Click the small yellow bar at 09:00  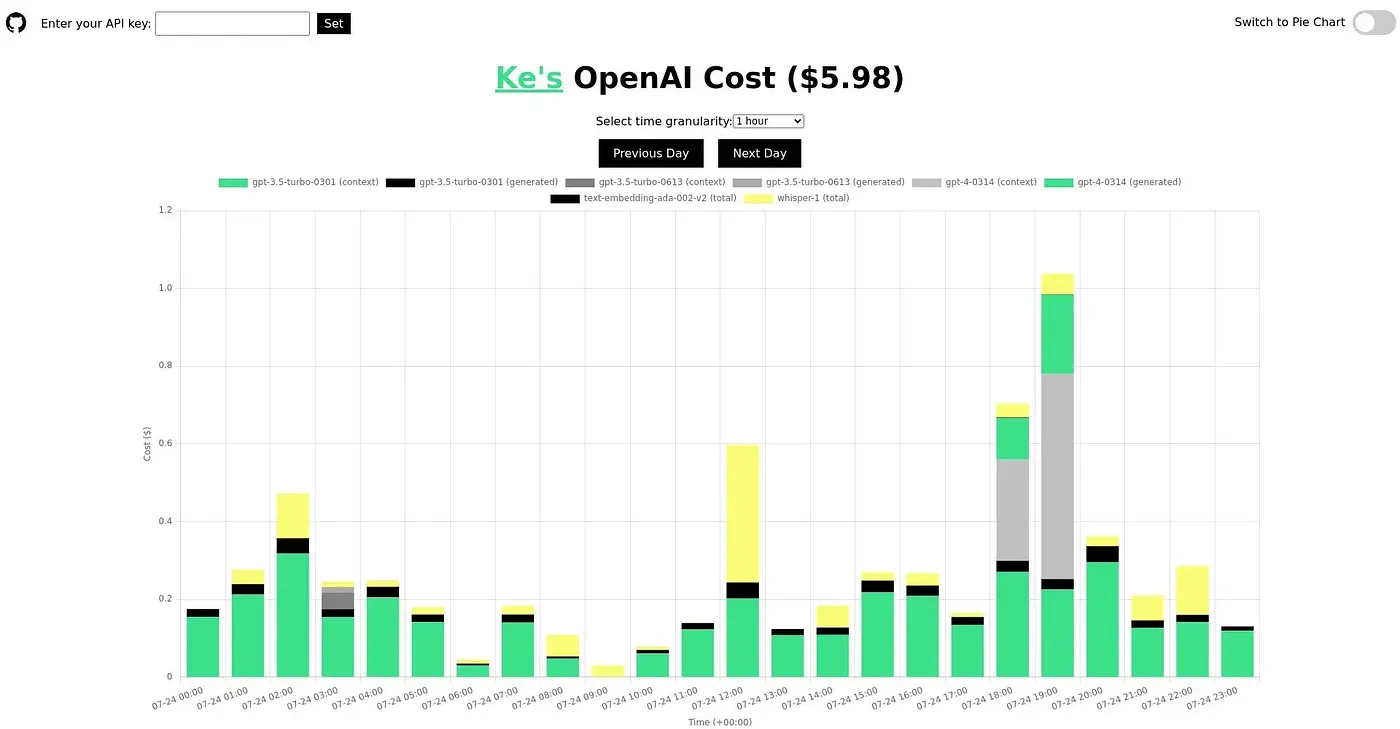click(x=607, y=671)
